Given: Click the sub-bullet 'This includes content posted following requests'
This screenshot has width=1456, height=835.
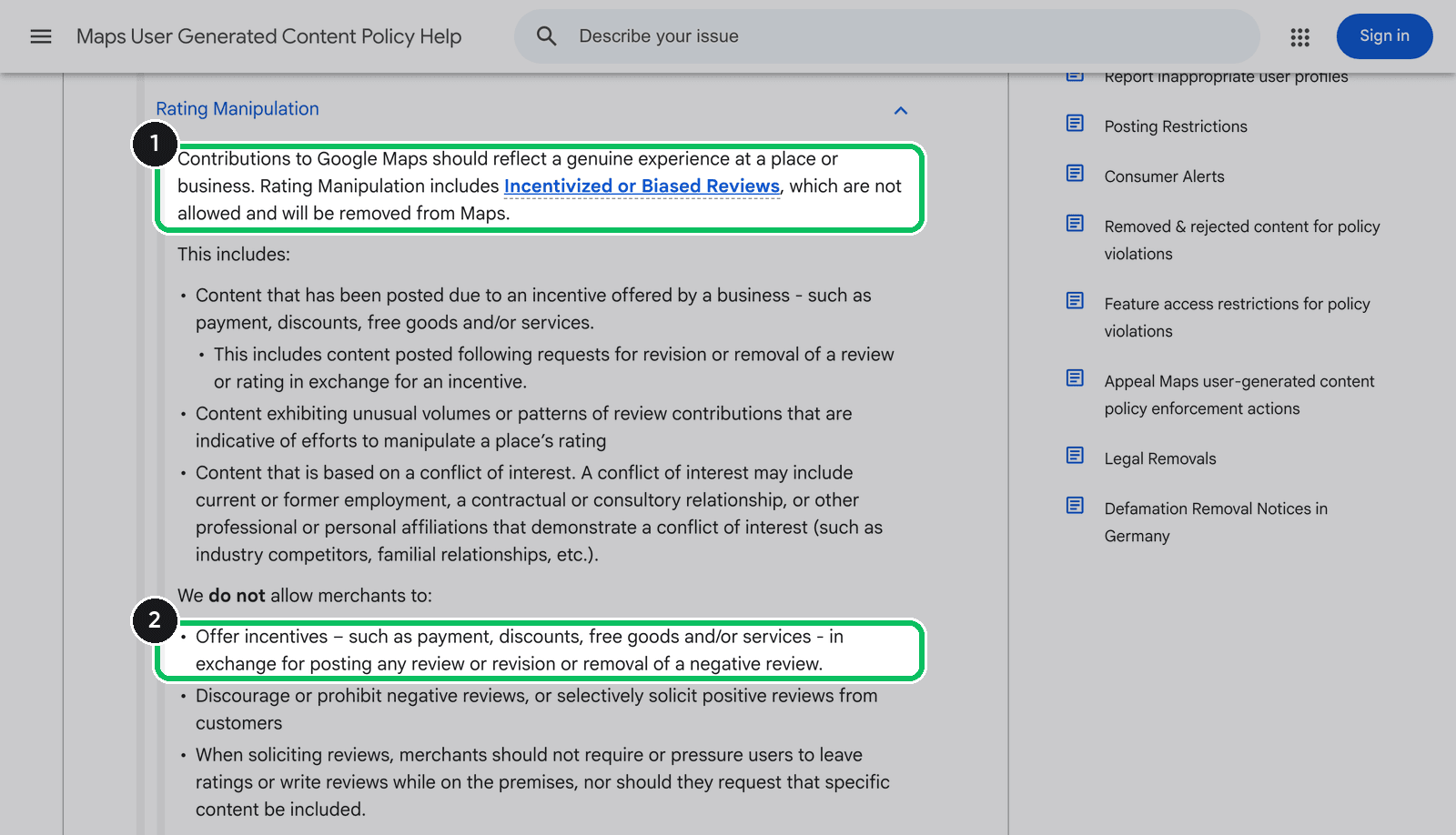Looking at the screenshot, I should (x=554, y=368).
